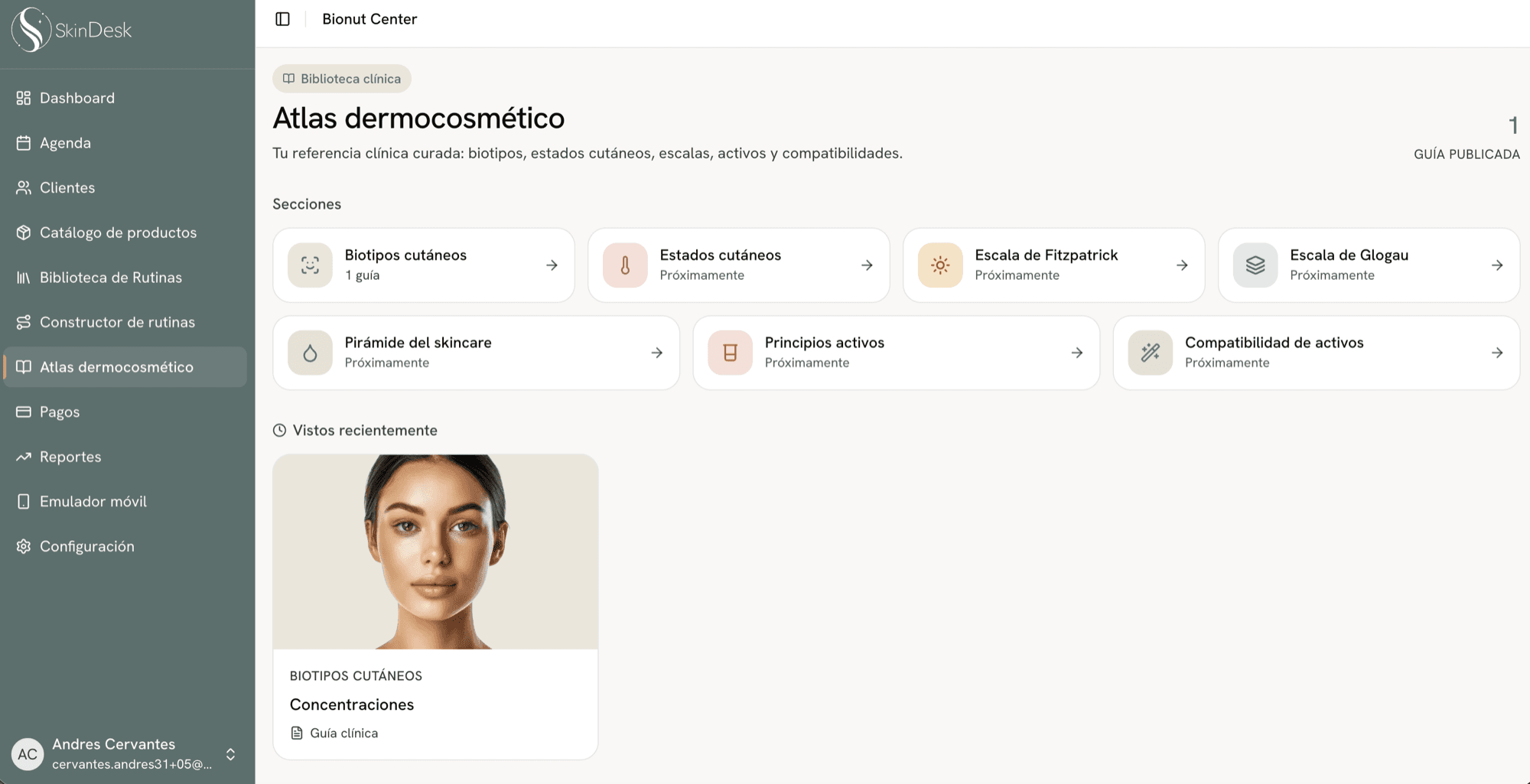Image resolution: width=1530 pixels, height=784 pixels.
Task: Open the Escala de Glogau card
Action: click(x=1369, y=265)
